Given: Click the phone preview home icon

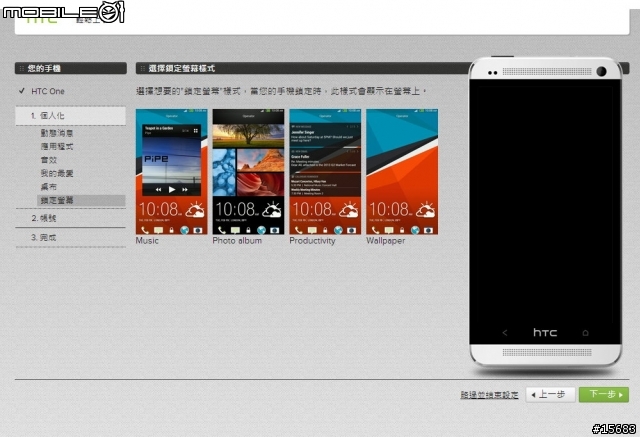Looking at the screenshot, I should 585,333.
